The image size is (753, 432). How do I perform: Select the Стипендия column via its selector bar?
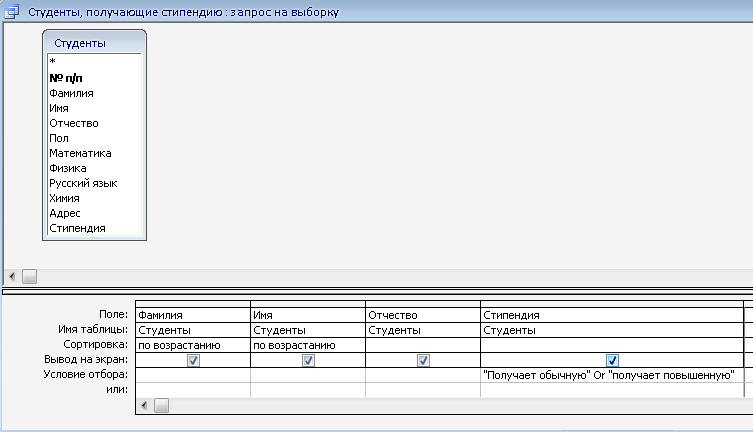[x=612, y=304]
